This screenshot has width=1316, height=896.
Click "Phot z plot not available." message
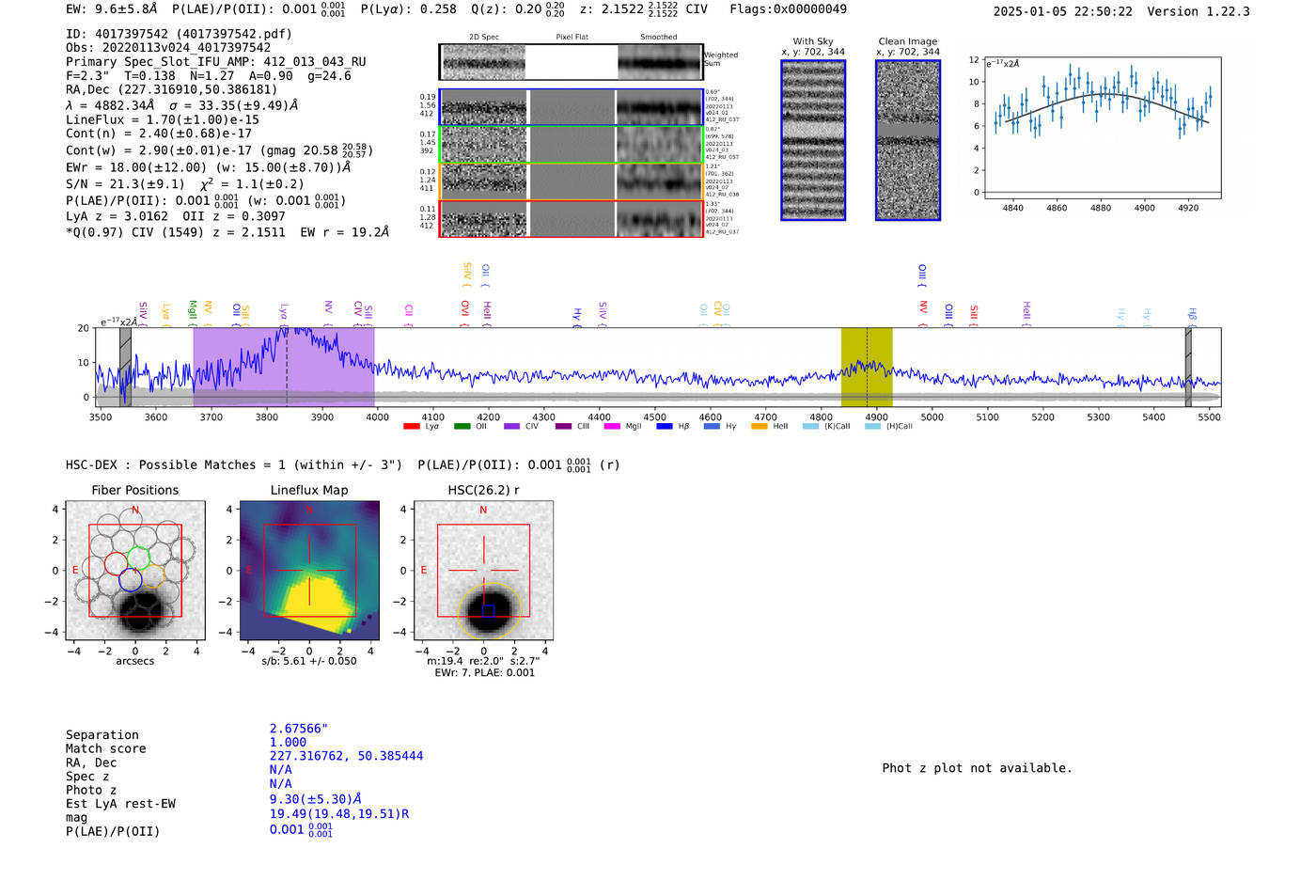coord(977,768)
